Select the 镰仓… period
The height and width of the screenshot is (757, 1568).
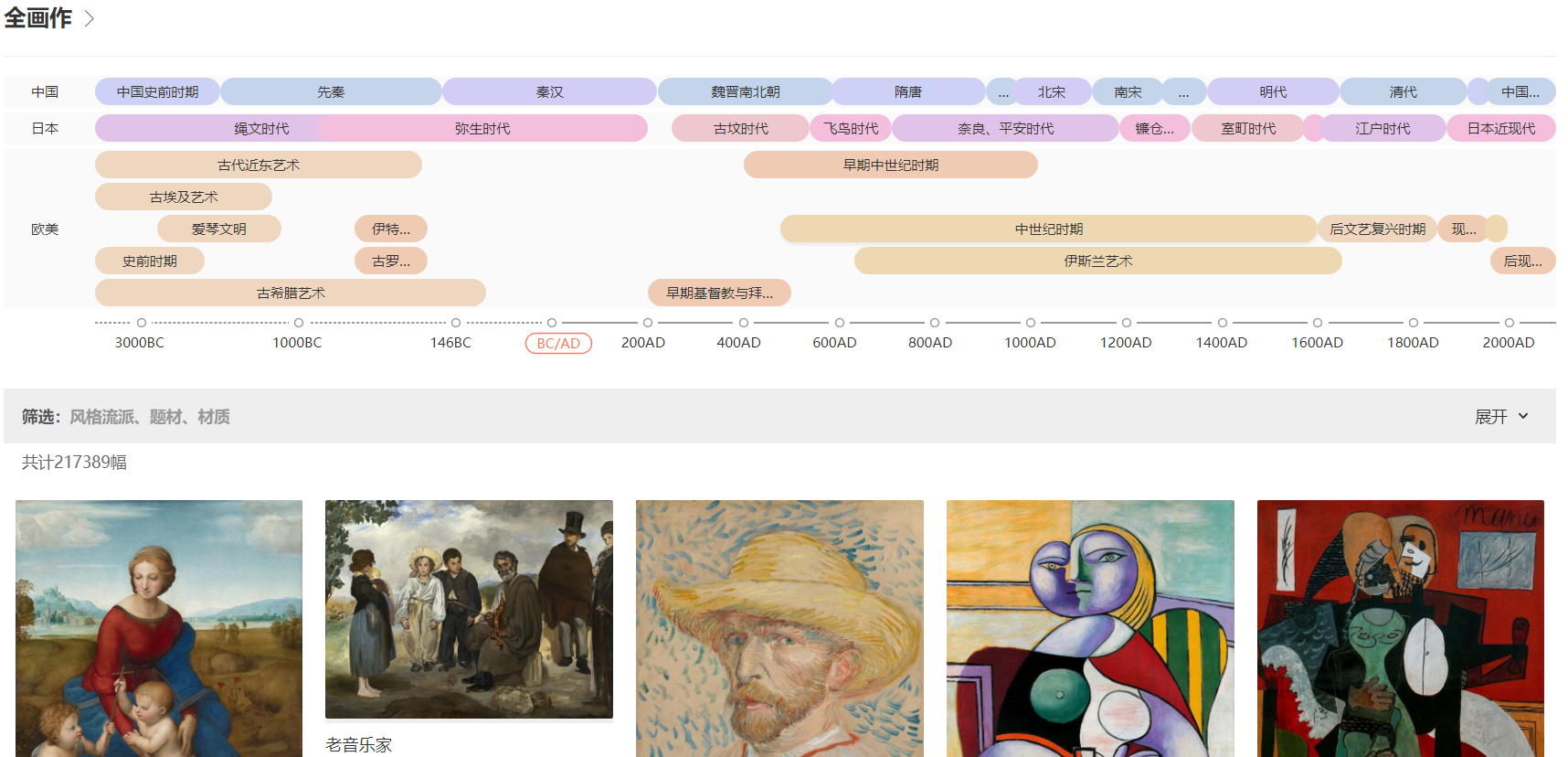click(1154, 128)
